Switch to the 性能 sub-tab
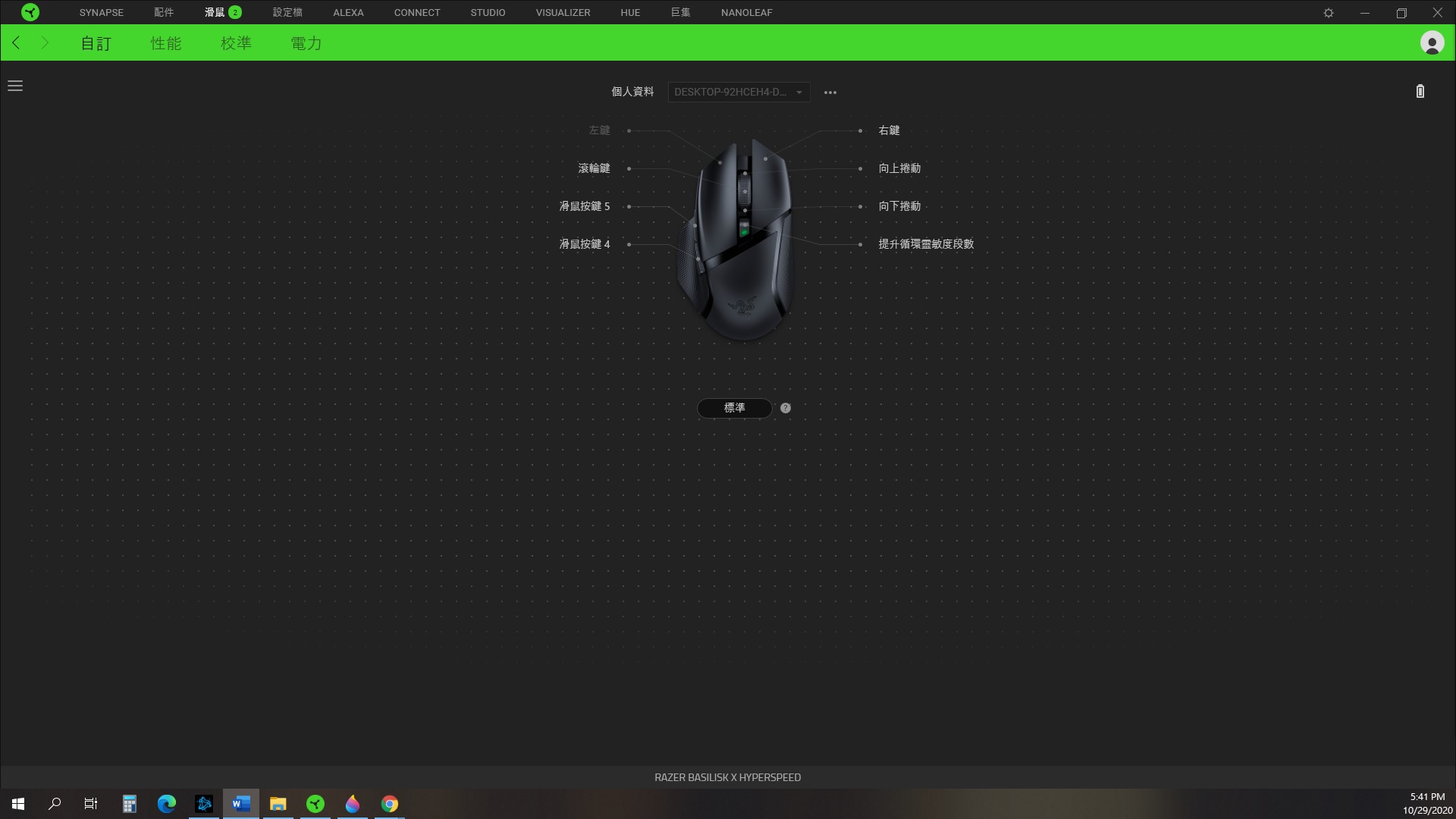The width and height of the screenshot is (1456, 819). 166,43
